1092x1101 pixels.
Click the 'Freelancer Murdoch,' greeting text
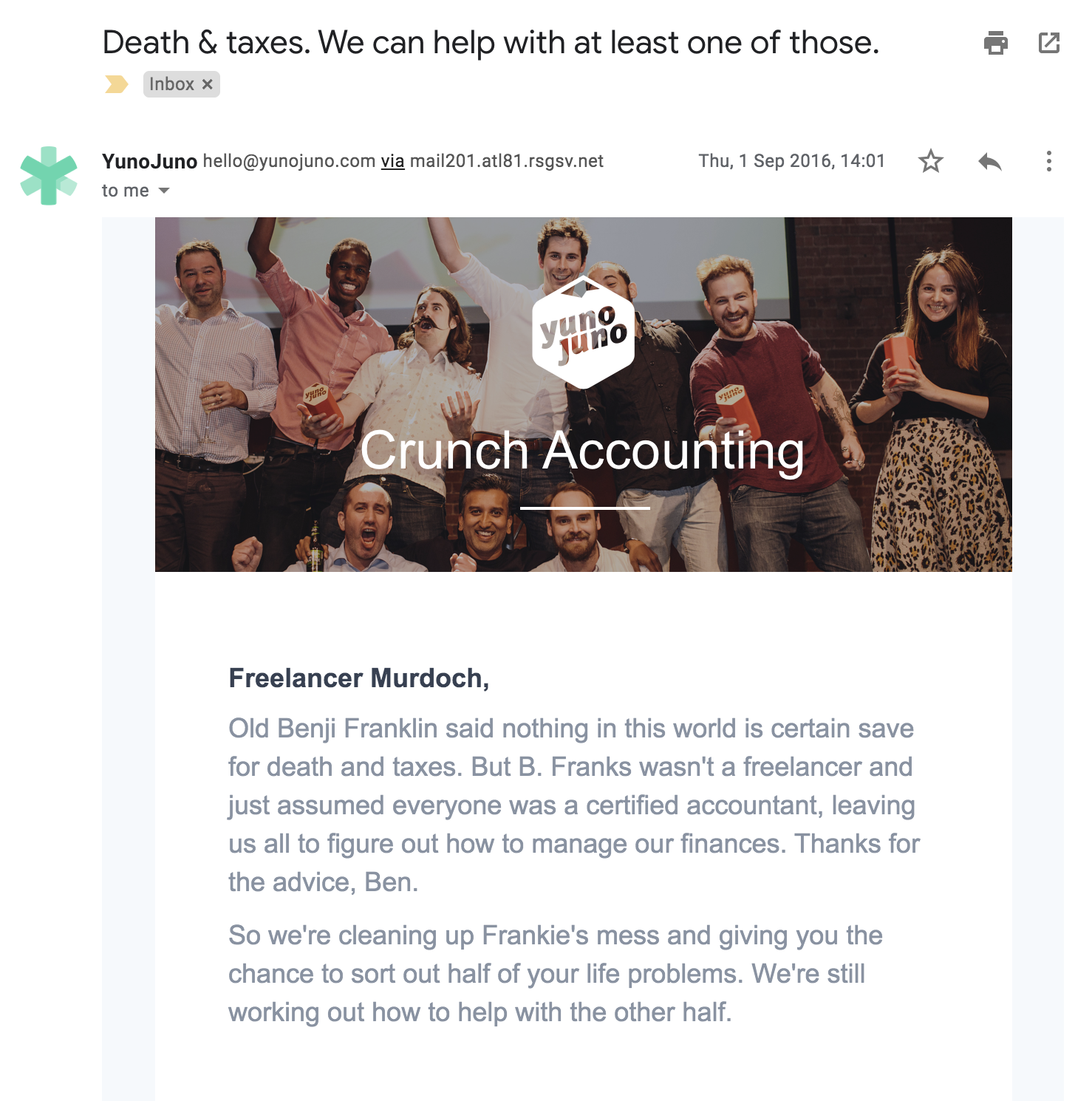(358, 678)
